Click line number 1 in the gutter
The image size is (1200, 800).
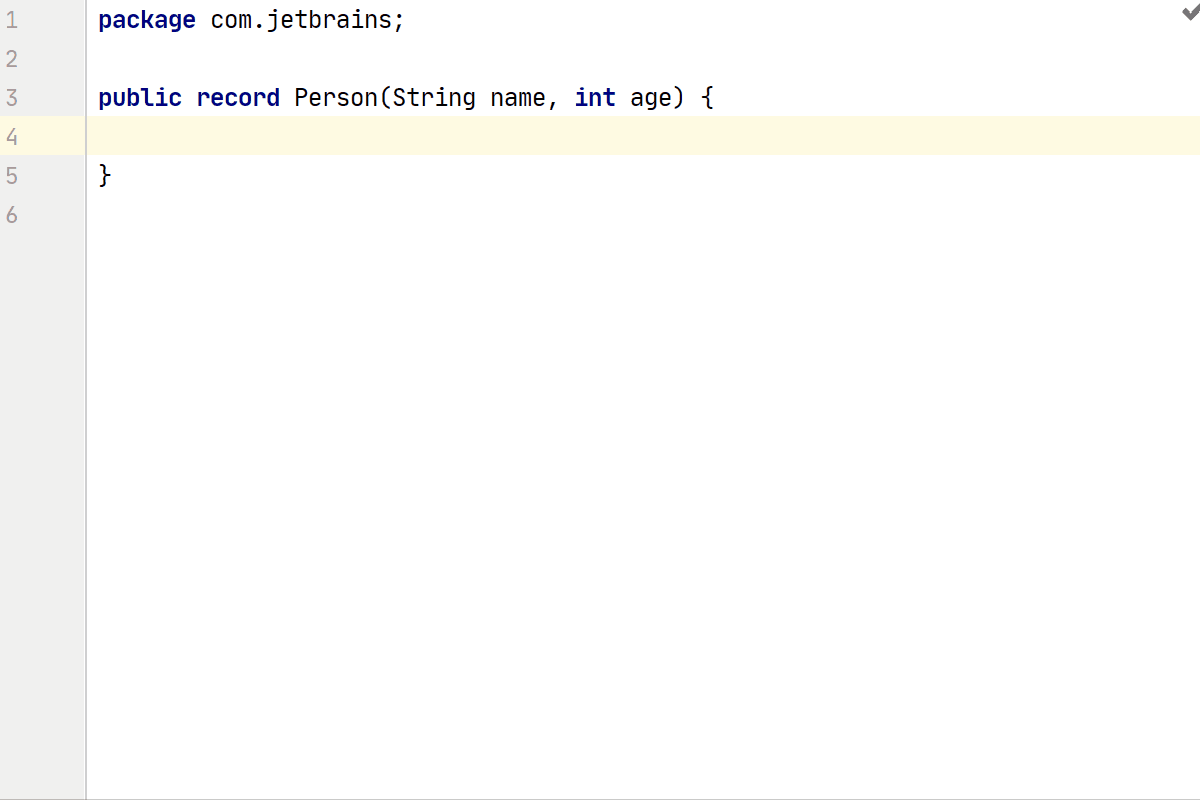pos(12,20)
